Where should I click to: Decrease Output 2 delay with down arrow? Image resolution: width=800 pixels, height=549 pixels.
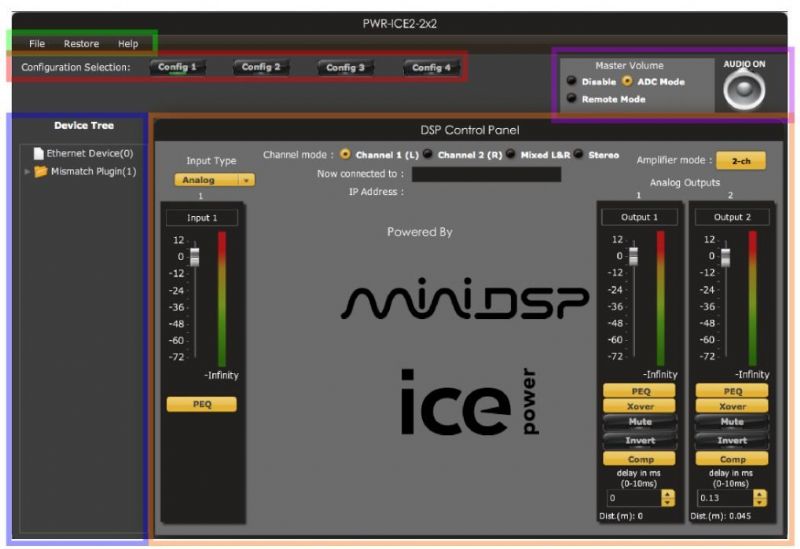click(760, 502)
